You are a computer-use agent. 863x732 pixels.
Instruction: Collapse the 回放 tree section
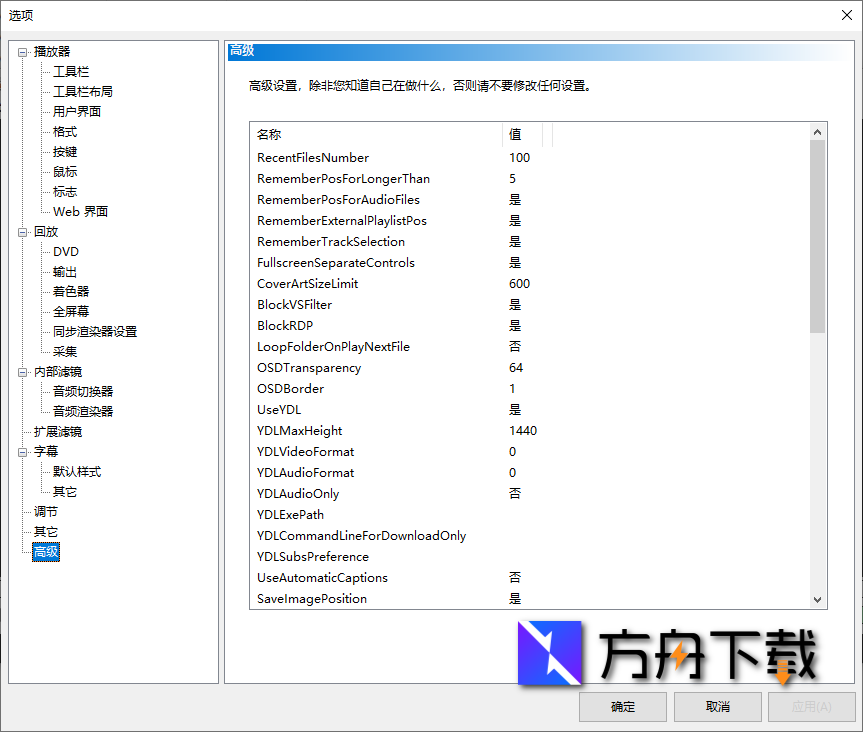pyautogui.click(x=23, y=232)
